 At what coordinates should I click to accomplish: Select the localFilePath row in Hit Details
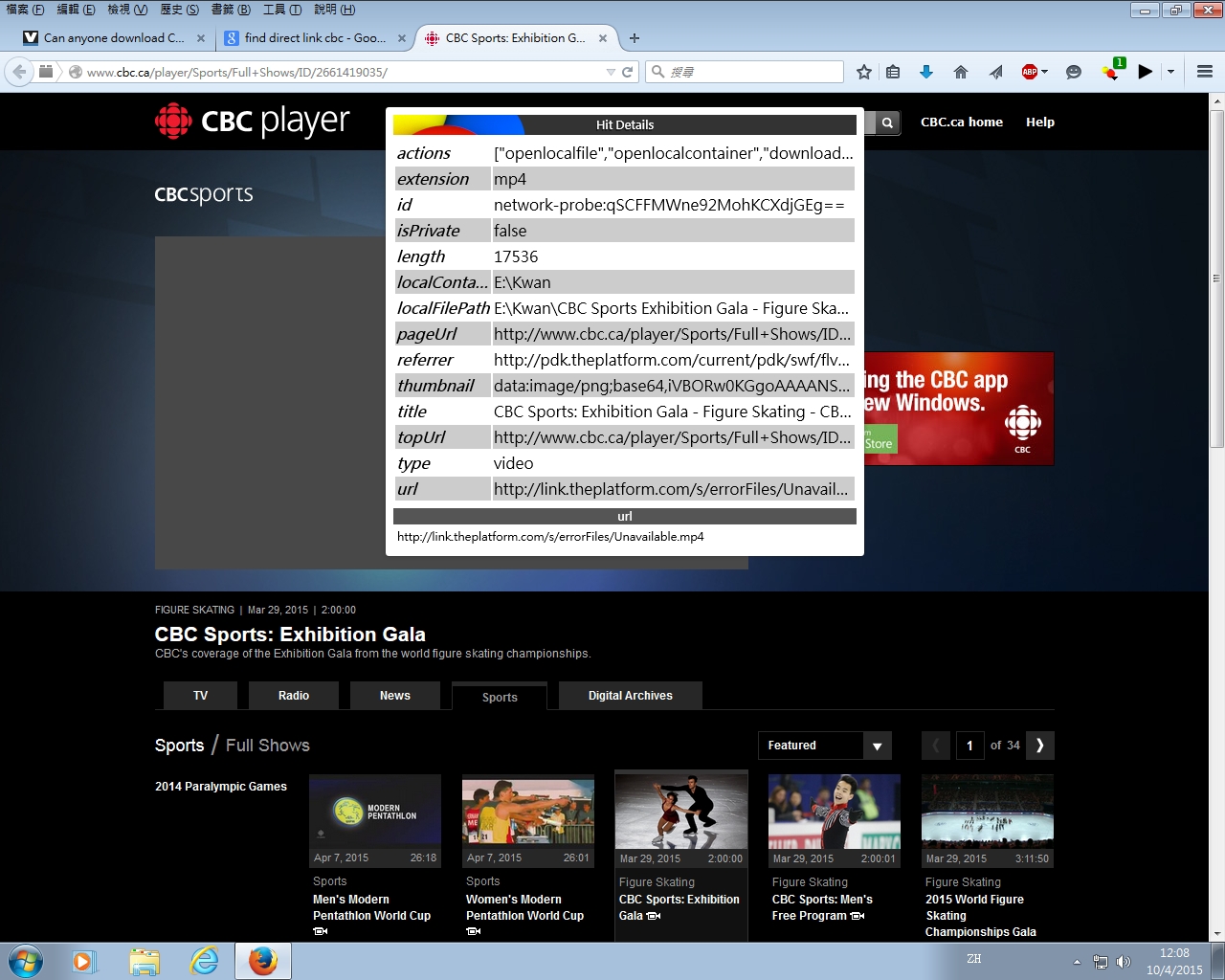pyautogui.click(x=624, y=308)
